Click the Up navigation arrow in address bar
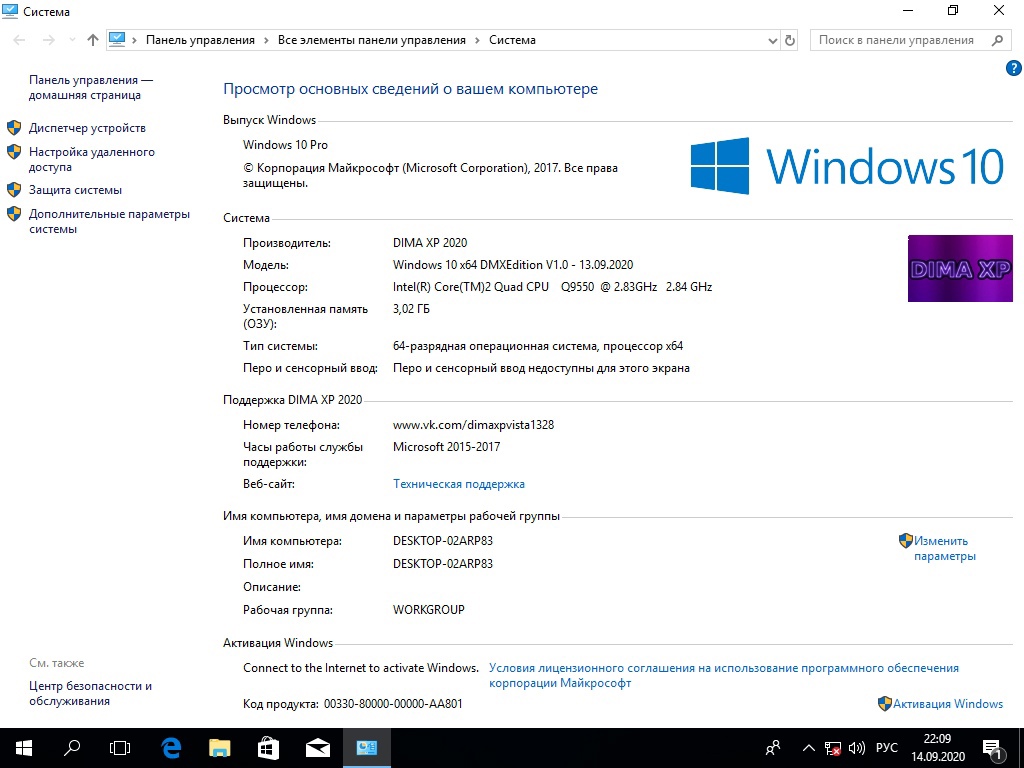Screen dimensions: 1024x768 coord(93,40)
